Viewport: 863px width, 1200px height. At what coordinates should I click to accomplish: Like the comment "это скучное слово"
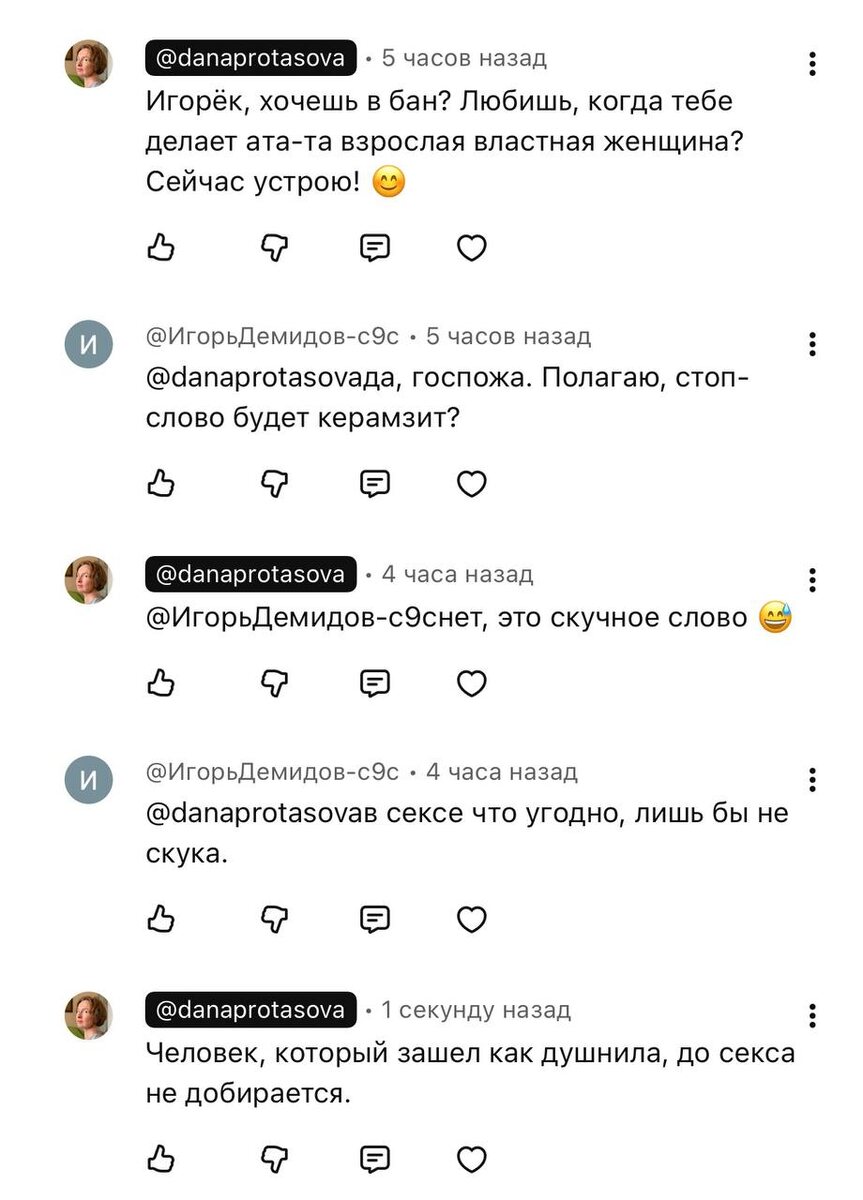coord(162,684)
